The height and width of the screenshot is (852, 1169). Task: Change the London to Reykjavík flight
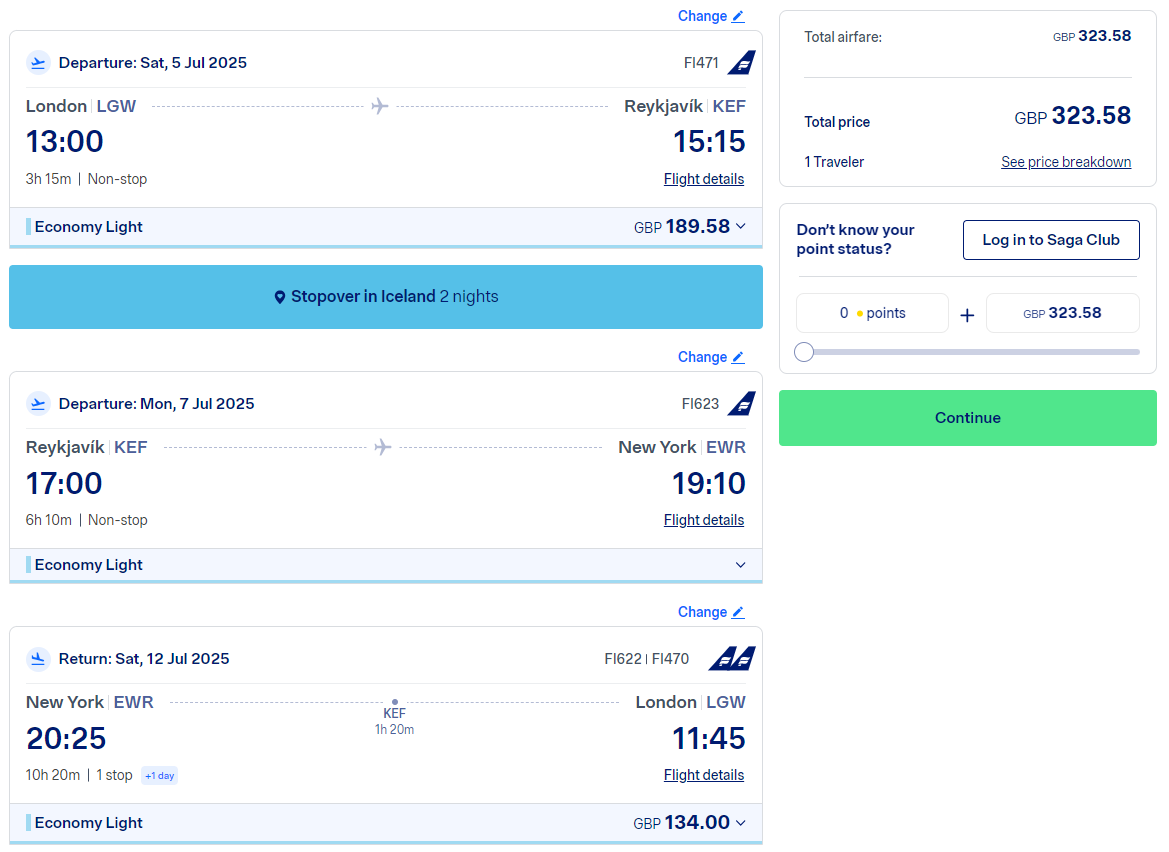[x=710, y=16]
